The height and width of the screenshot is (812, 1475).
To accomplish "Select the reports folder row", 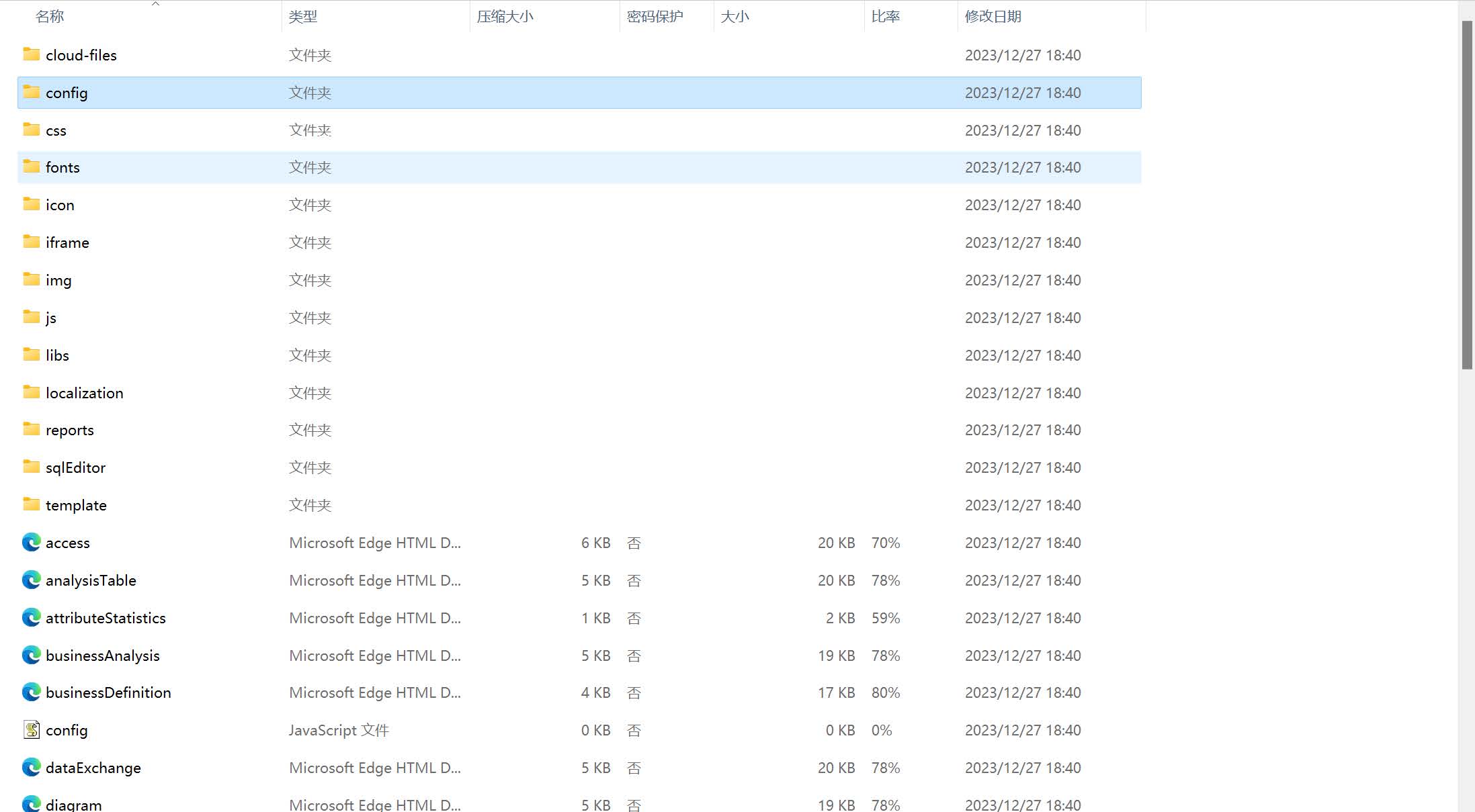I will point(70,430).
